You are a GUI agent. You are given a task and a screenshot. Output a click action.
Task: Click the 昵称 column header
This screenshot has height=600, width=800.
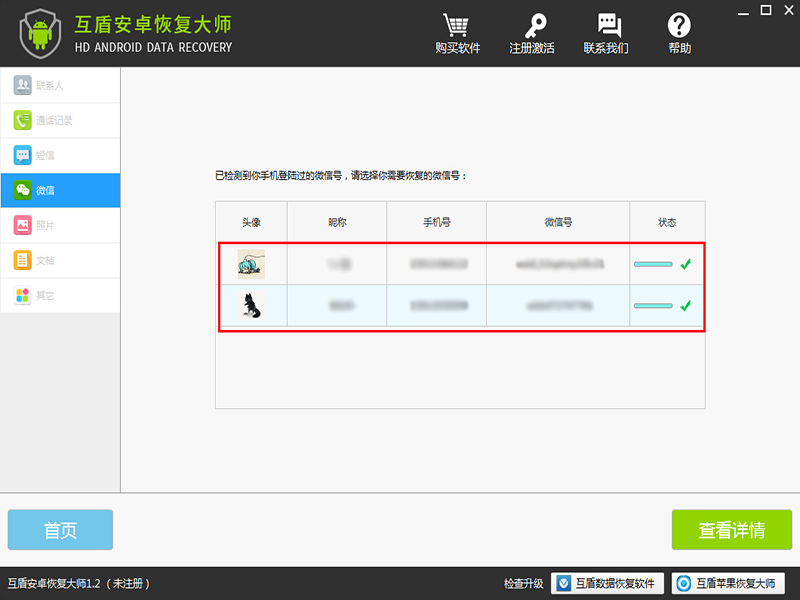[x=337, y=222]
